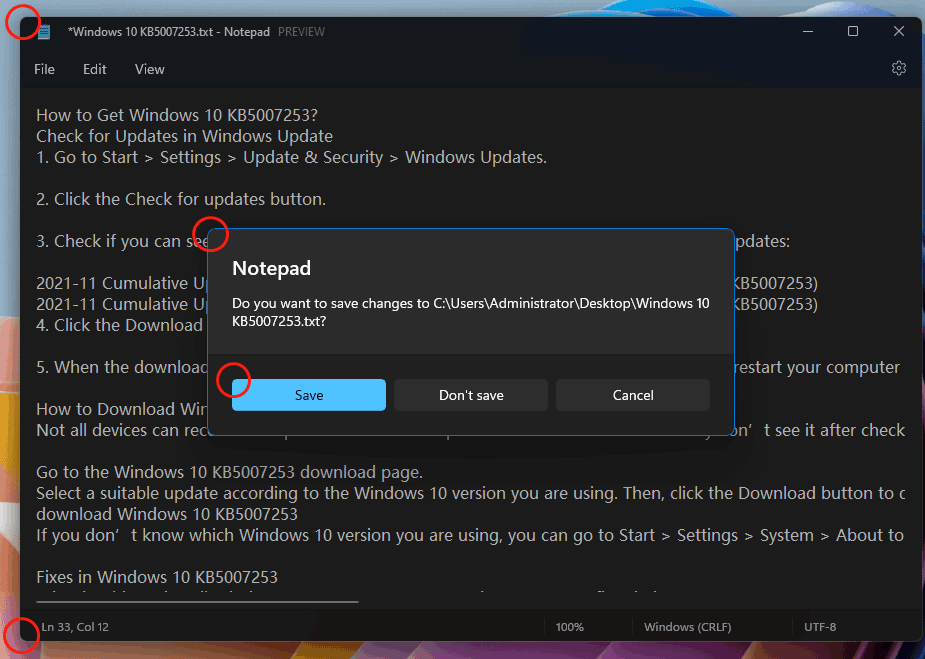
Task: Open the View menu
Action: pos(149,69)
